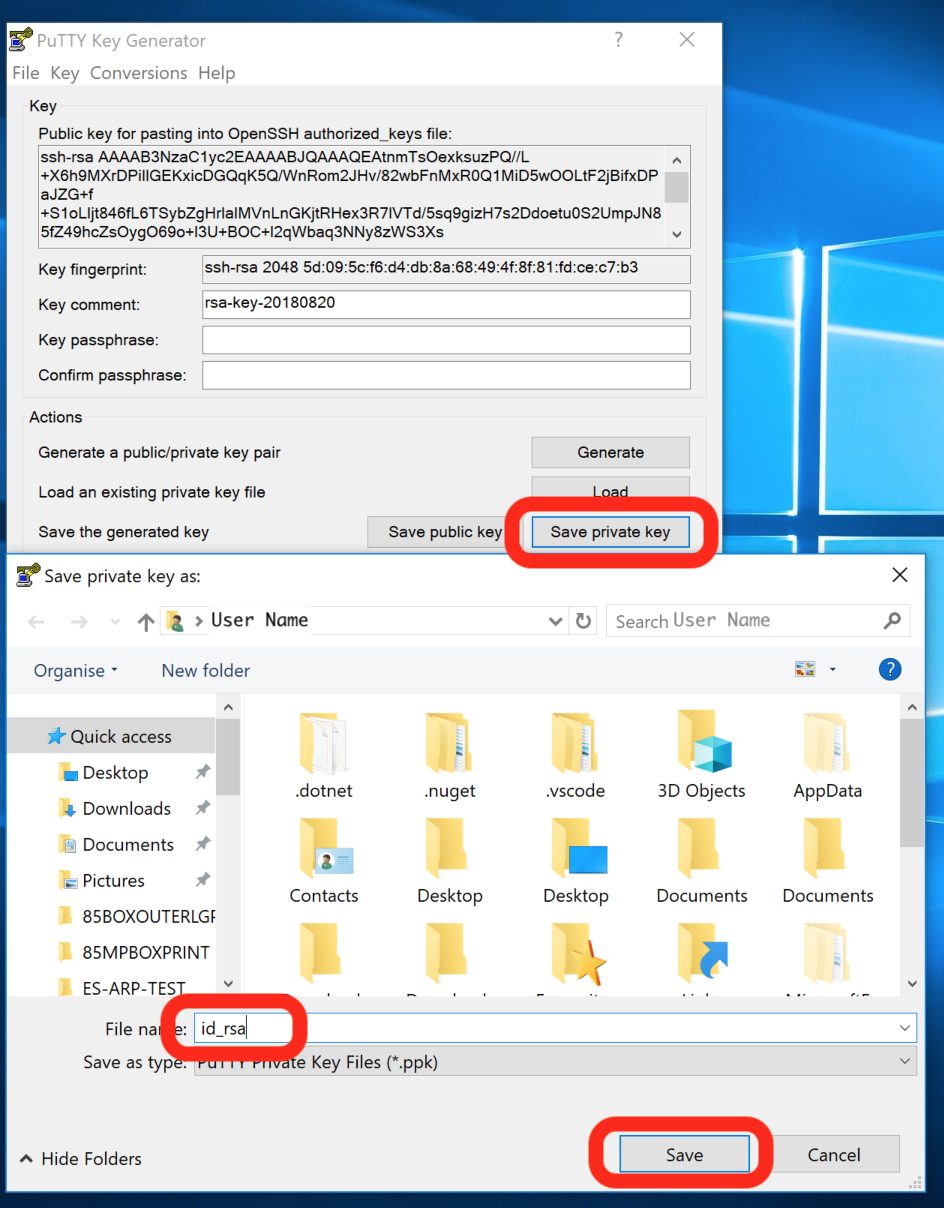Expand the Save as type dropdown
944x1208 pixels.
pos(905,1062)
